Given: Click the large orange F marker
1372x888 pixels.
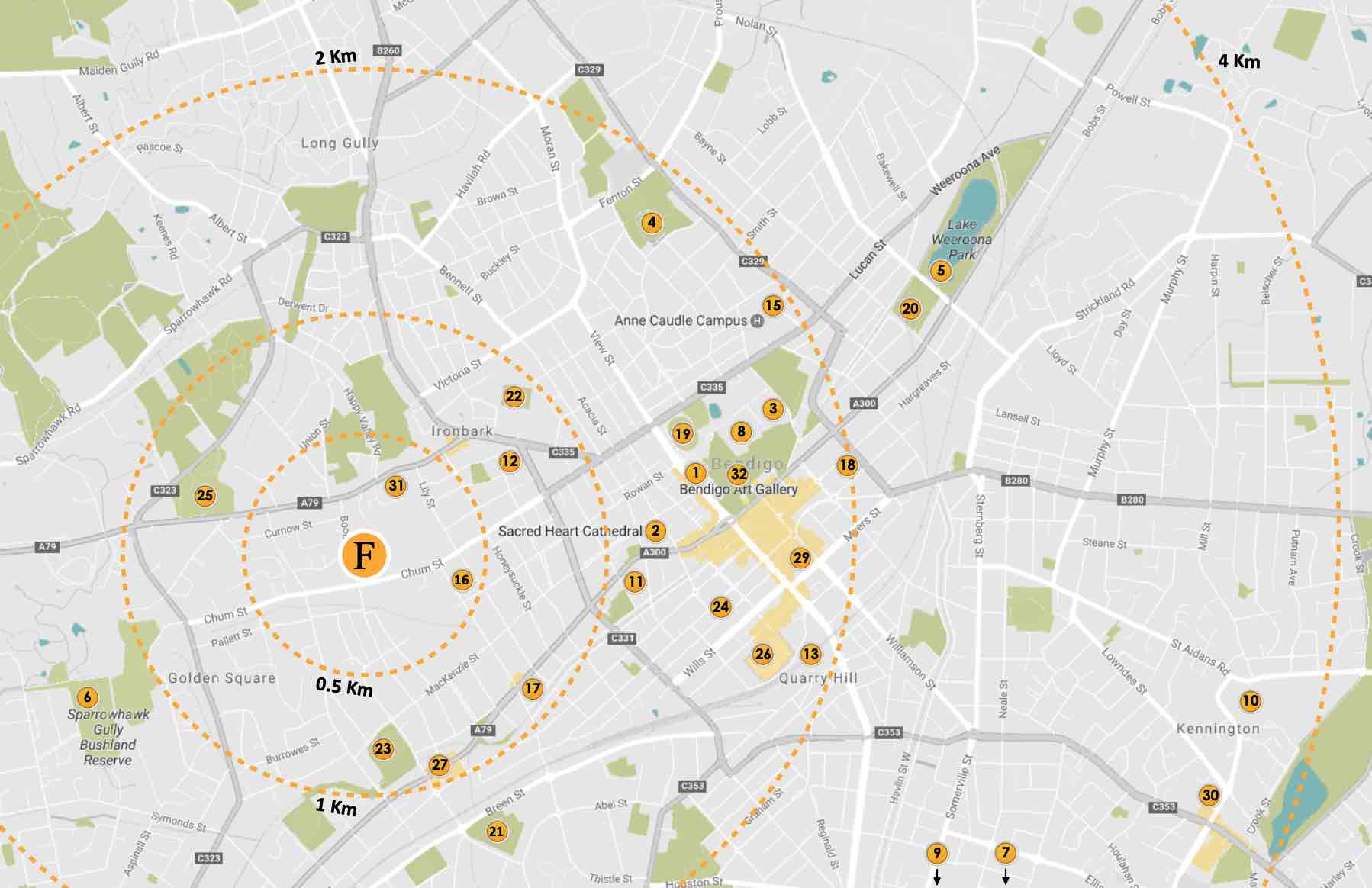Looking at the screenshot, I should click(364, 555).
